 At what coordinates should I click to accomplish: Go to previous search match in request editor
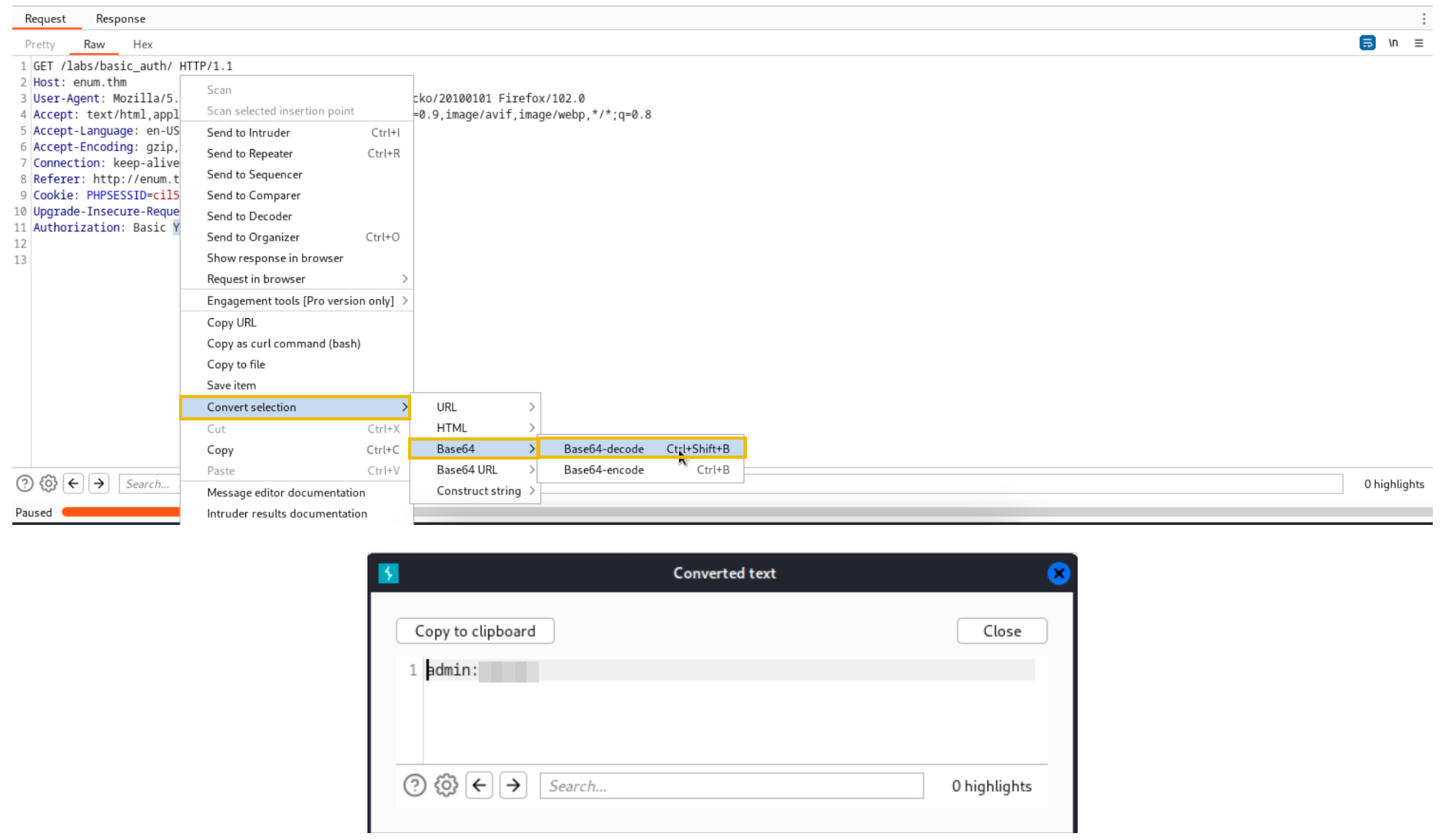coord(74,483)
